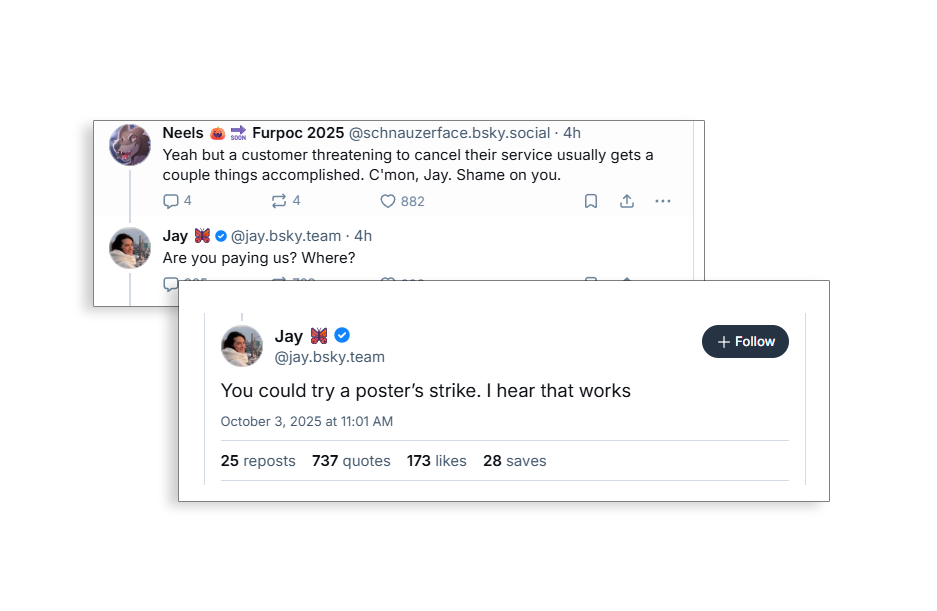Show the 173 likes list

pyautogui.click(x=436, y=461)
